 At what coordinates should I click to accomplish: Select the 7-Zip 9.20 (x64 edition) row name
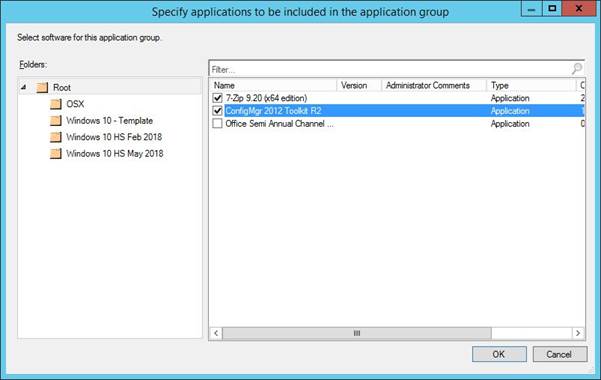click(266, 98)
